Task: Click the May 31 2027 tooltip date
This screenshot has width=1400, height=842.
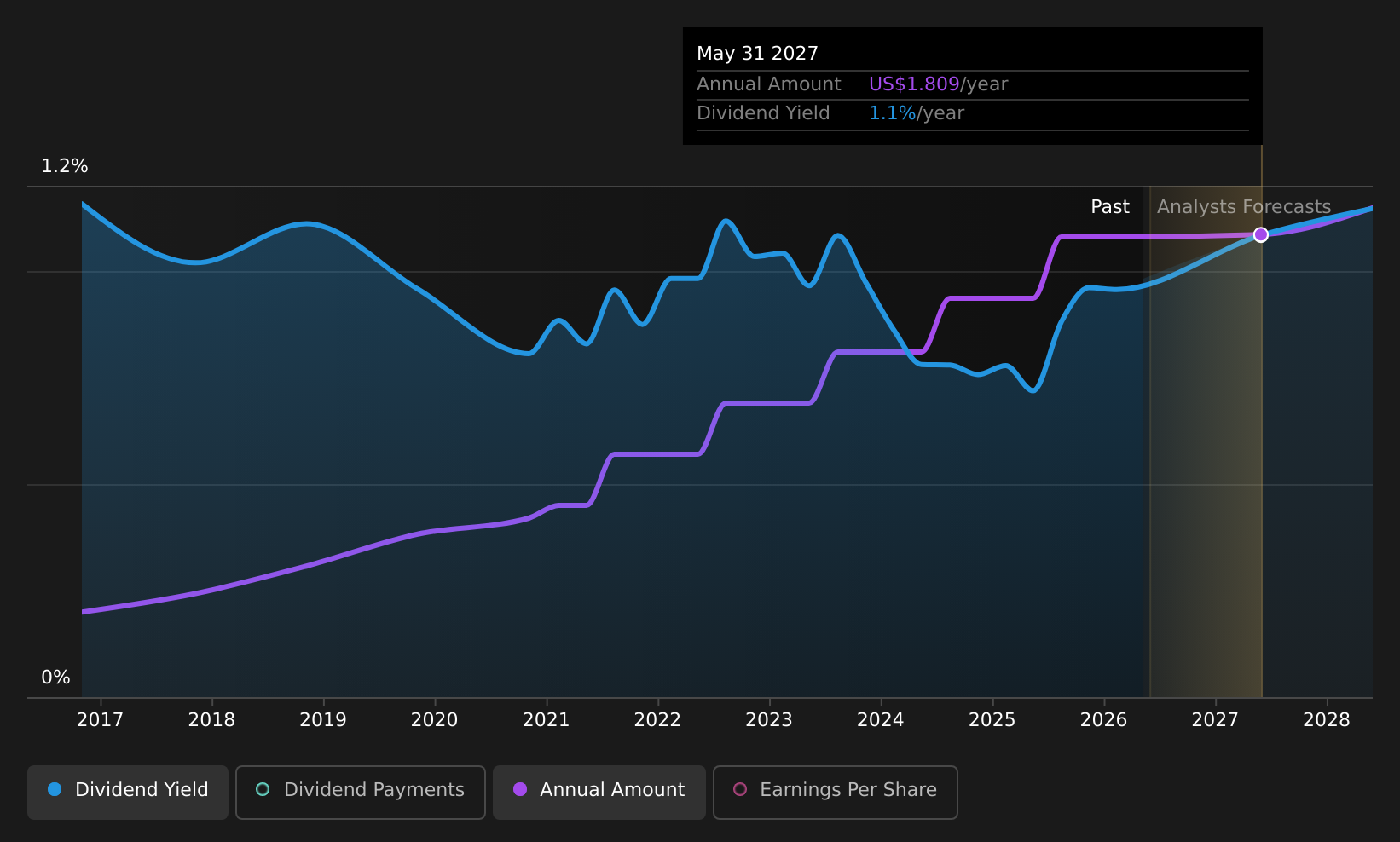Action: (x=757, y=54)
